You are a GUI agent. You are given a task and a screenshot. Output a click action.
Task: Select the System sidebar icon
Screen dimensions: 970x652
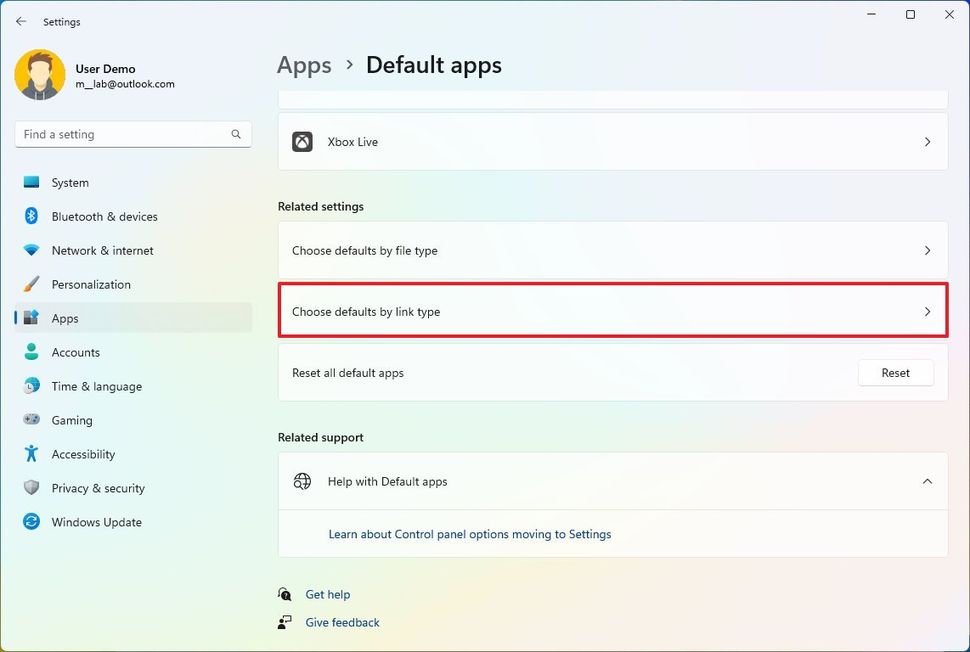[35, 182]
